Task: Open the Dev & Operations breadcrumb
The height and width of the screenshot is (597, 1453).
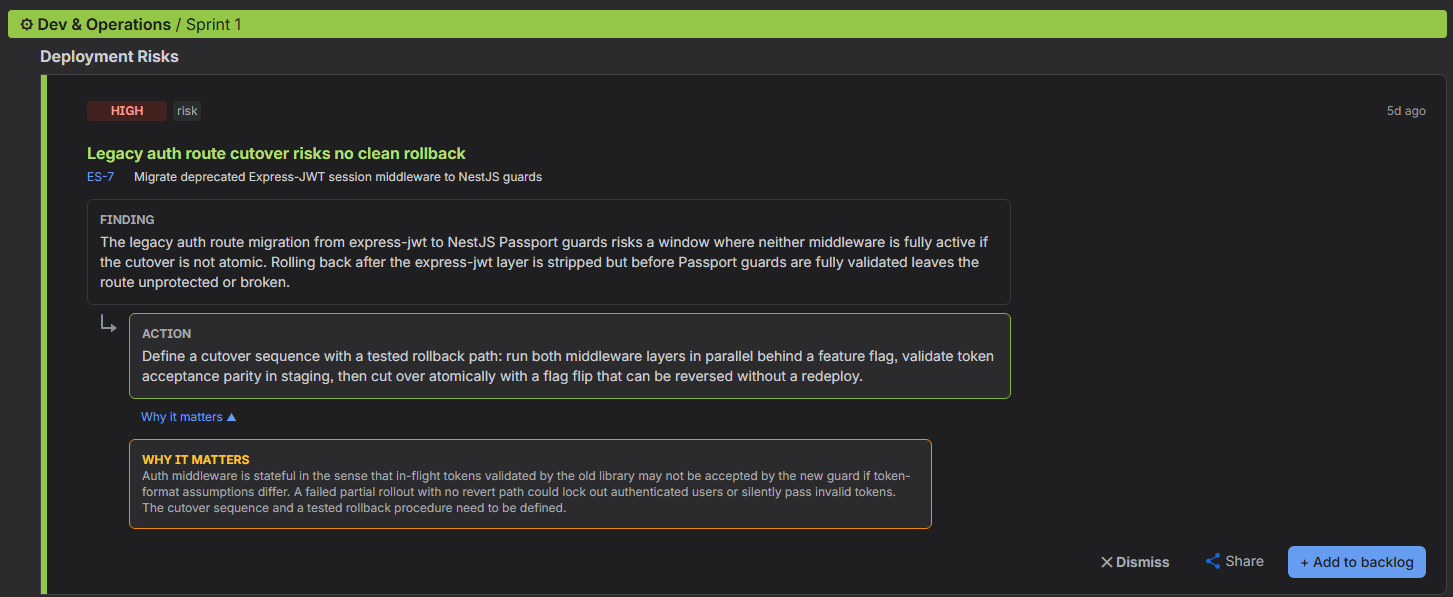Action: pyautogui.click(x=104, y=24)
